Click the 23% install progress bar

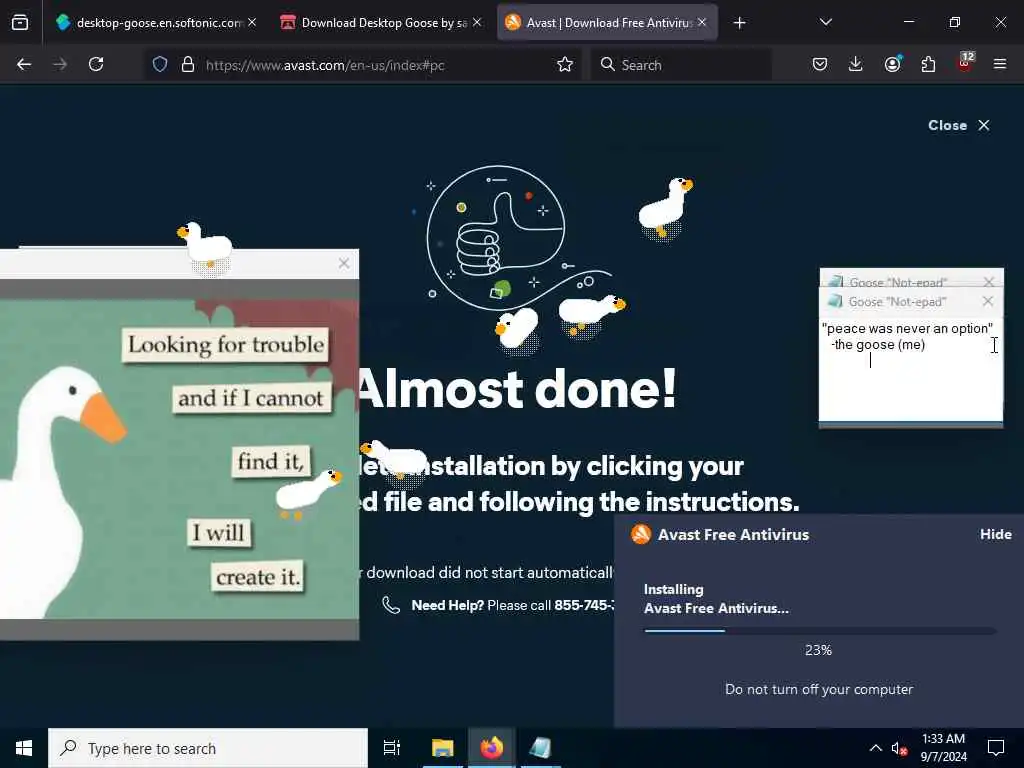(820, 631)
